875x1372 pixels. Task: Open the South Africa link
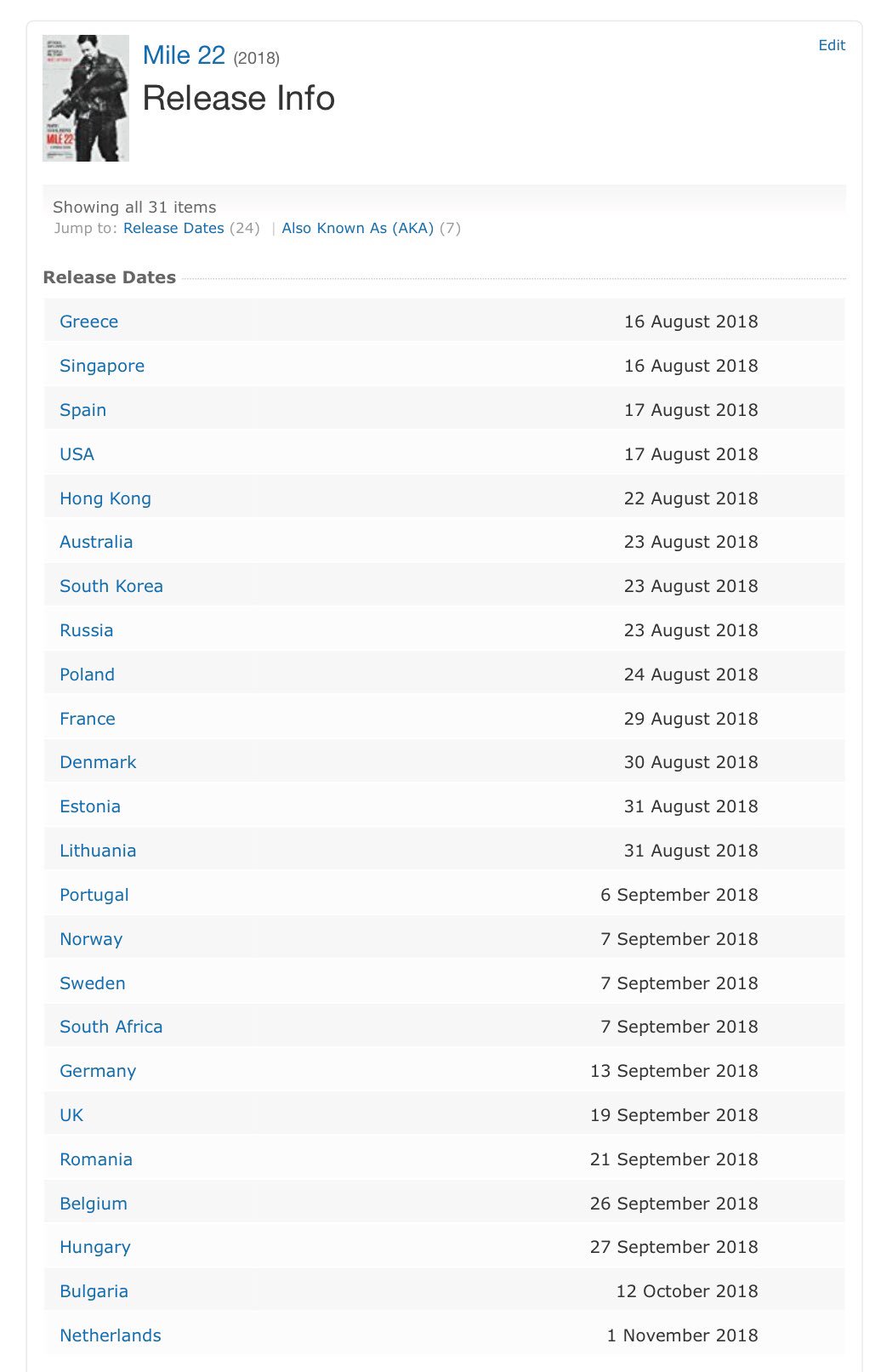(x=111, y=1027)
